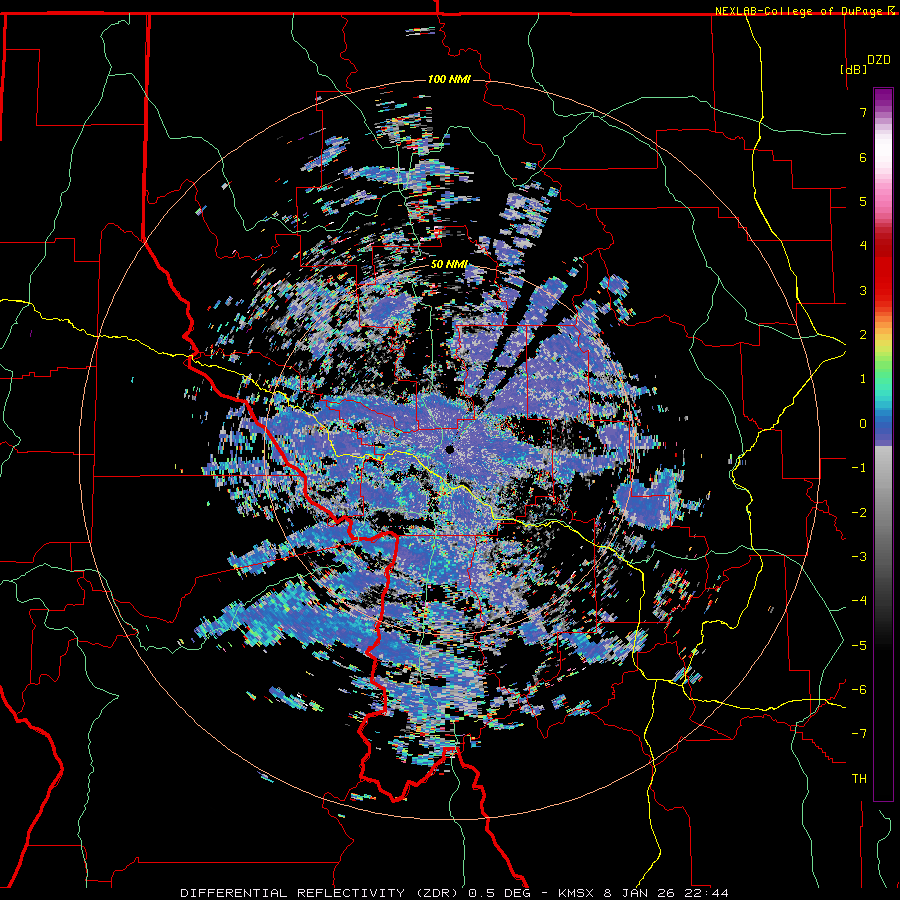Click the DZD legend heading

click(879, 60)
